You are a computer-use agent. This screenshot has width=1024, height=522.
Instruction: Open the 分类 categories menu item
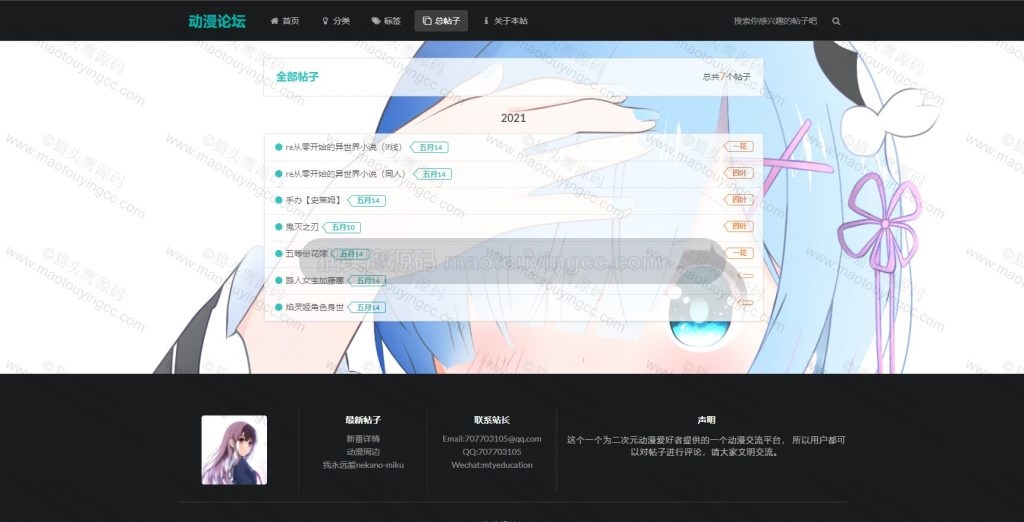click(336, 21)
